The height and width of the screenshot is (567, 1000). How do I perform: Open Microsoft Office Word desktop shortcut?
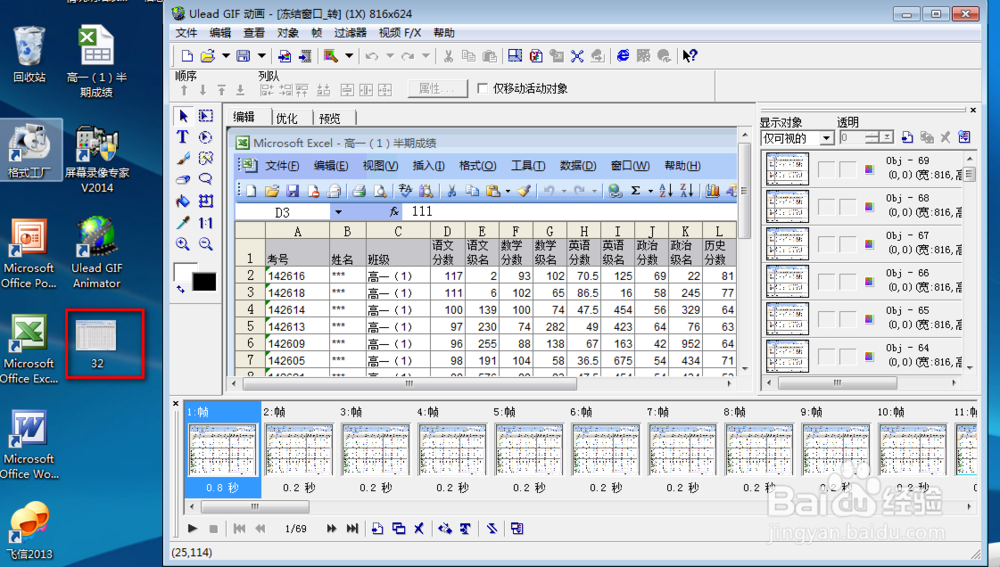click(29, 445)
